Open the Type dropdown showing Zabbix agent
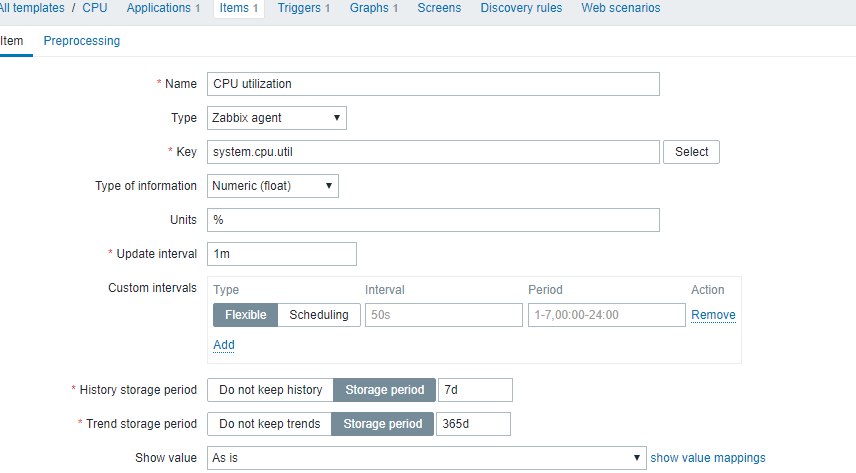Screen dimensions: 856x473 pos(277,118)
